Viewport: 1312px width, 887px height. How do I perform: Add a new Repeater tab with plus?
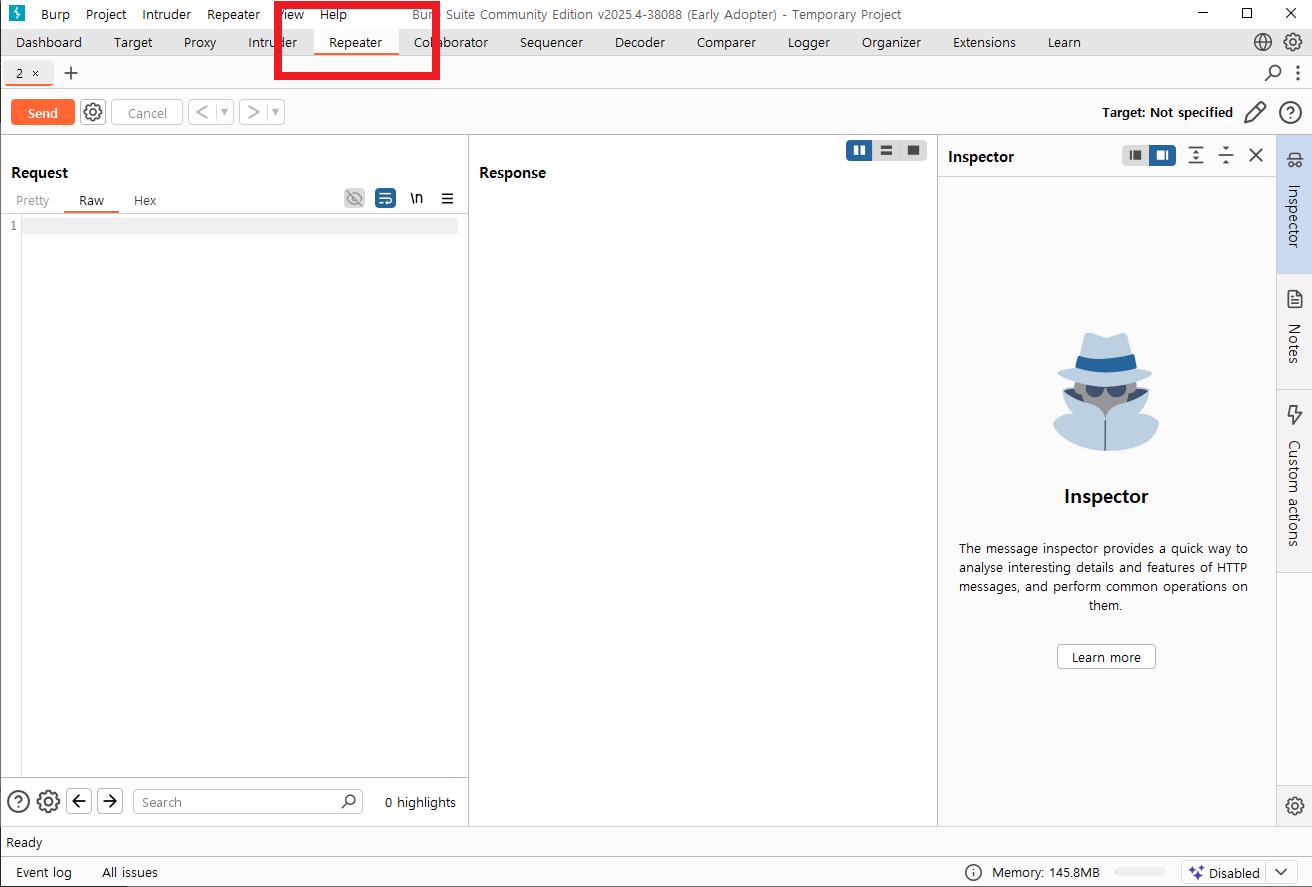pos(70,73)
